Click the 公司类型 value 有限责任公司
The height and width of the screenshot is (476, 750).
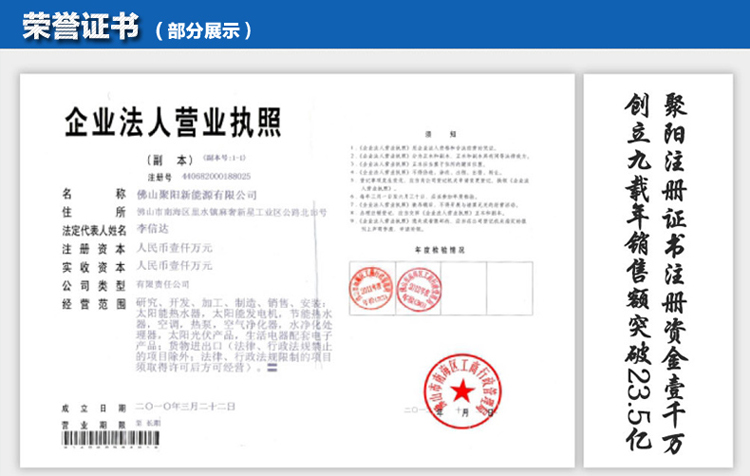169,284
